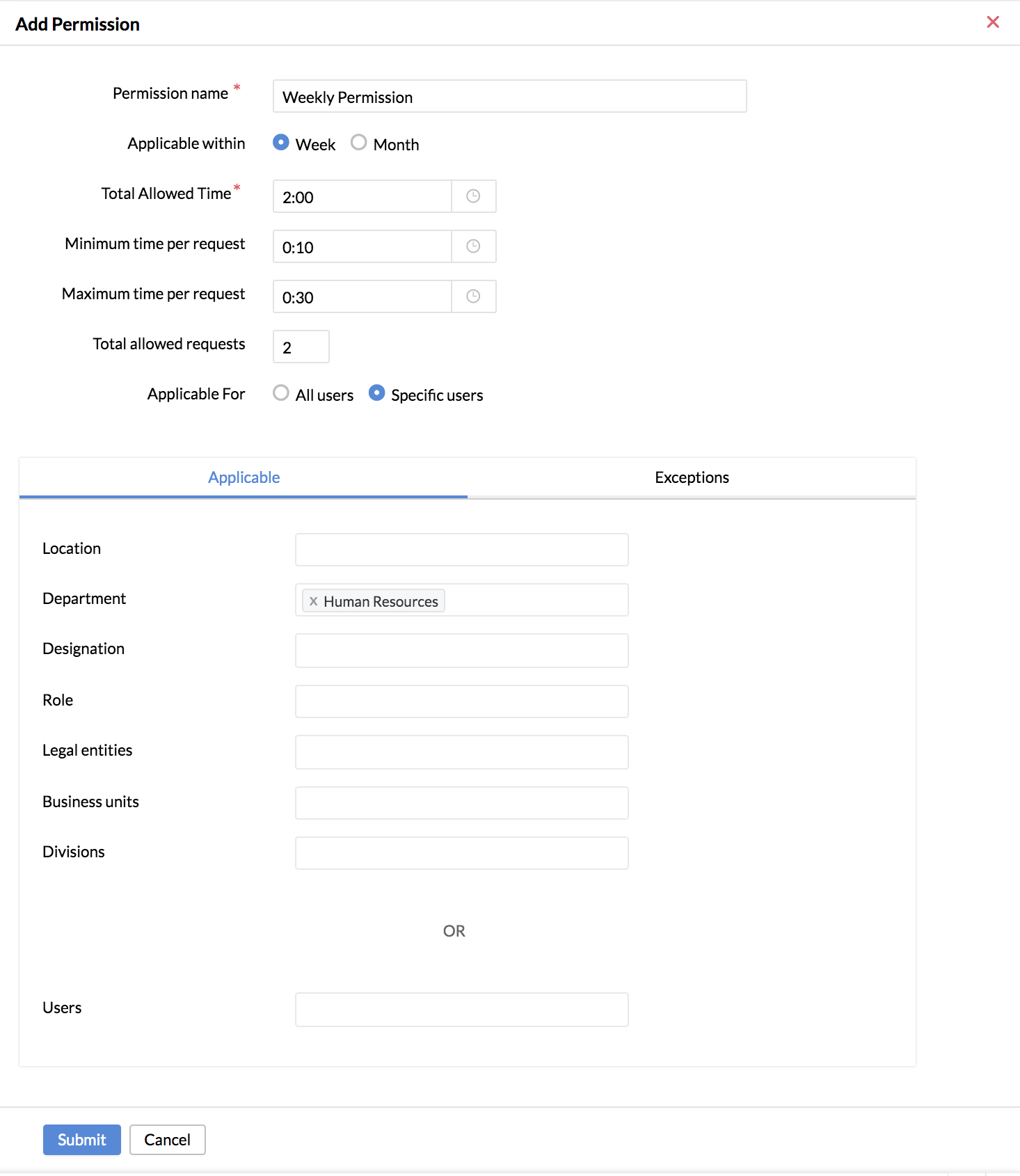Select the Week radio button
Screen dimensions: 1020x1176
(x=281, y=143)
